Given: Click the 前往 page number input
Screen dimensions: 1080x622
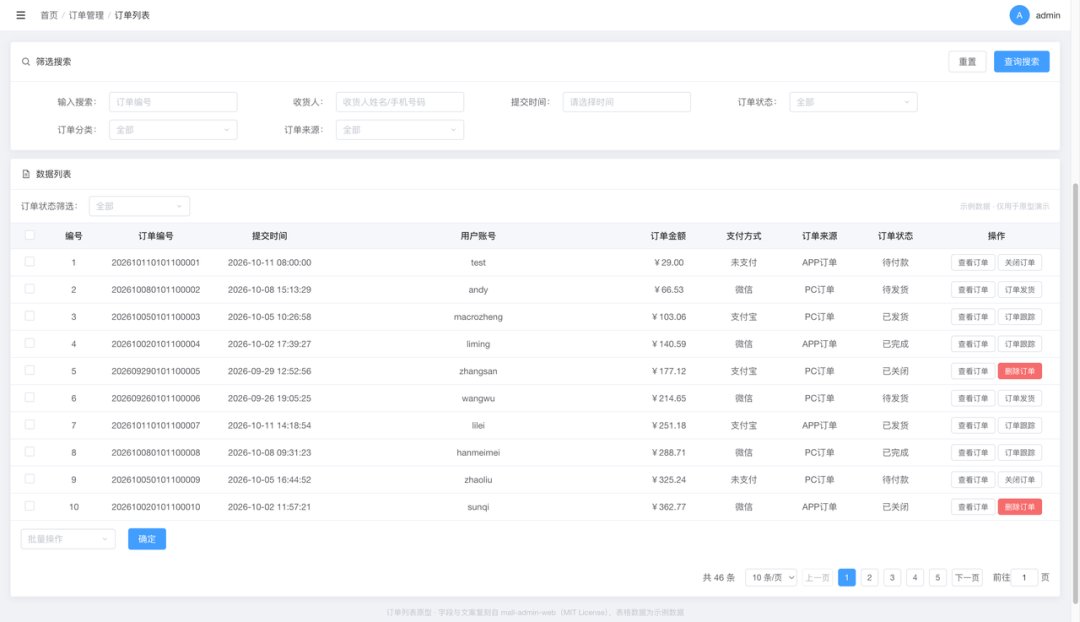Looking at the screenshot, I should (1024, 577).
